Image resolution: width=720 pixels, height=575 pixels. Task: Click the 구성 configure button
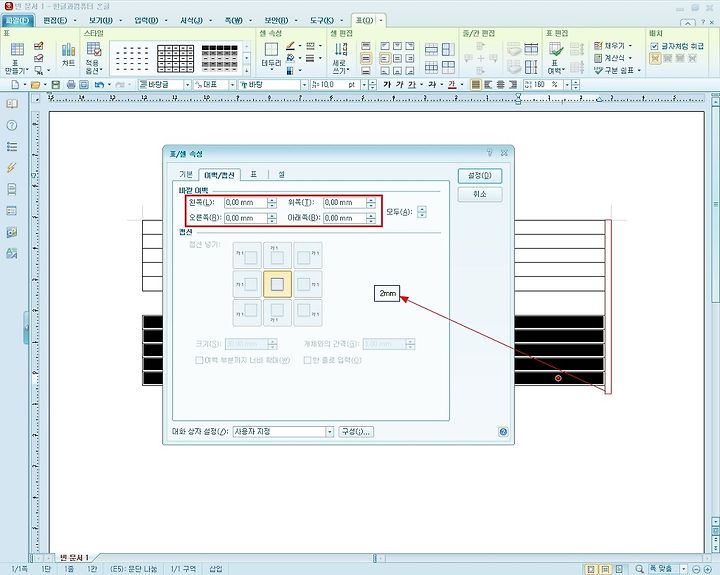[356, 432]
